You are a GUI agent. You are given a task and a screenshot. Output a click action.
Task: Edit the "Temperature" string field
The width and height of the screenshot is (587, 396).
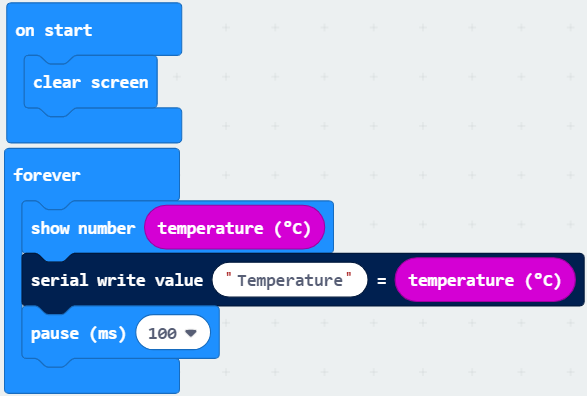pyautogui.click(x=290, y=280)
